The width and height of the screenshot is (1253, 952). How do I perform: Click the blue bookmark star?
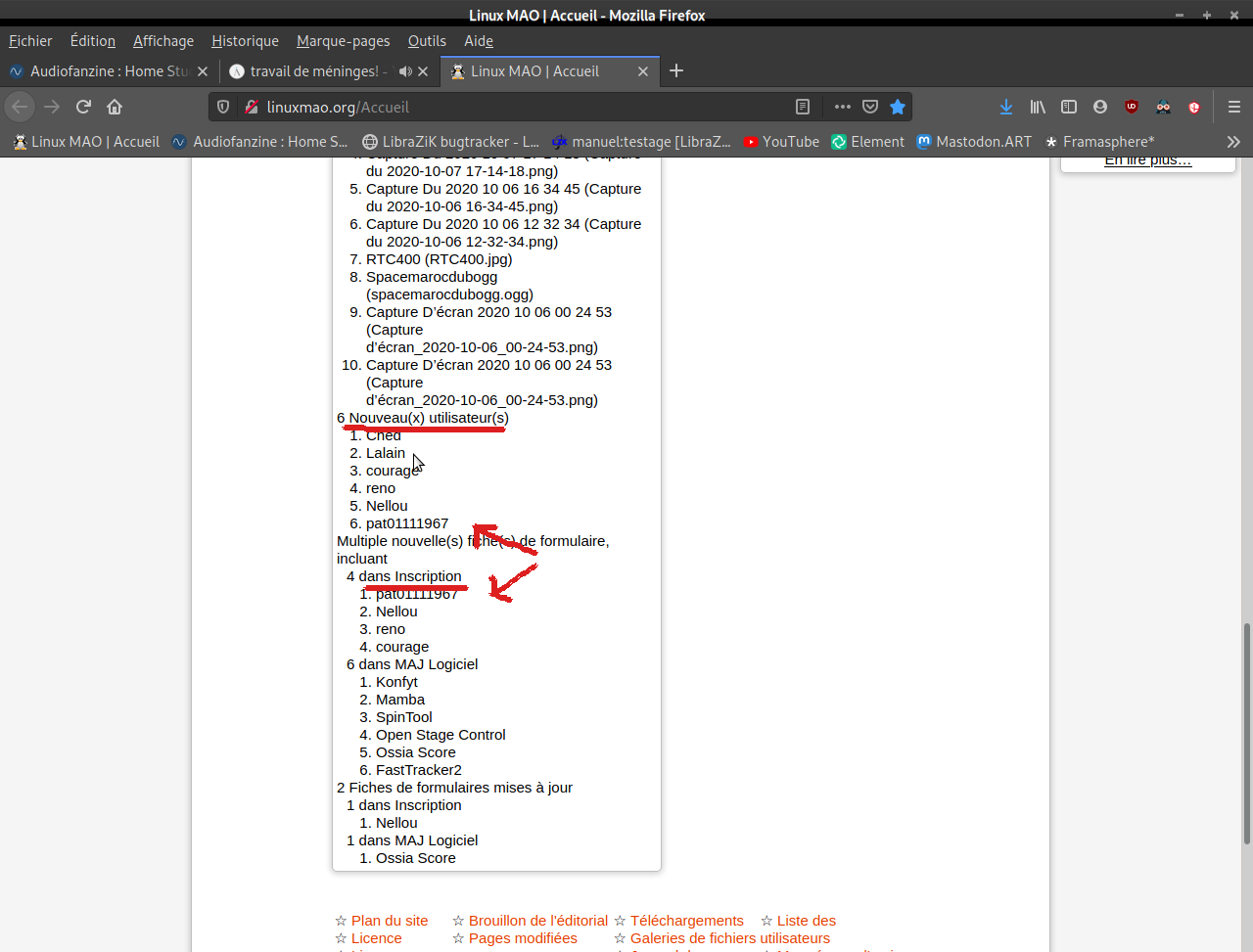[x=898, y=107]
